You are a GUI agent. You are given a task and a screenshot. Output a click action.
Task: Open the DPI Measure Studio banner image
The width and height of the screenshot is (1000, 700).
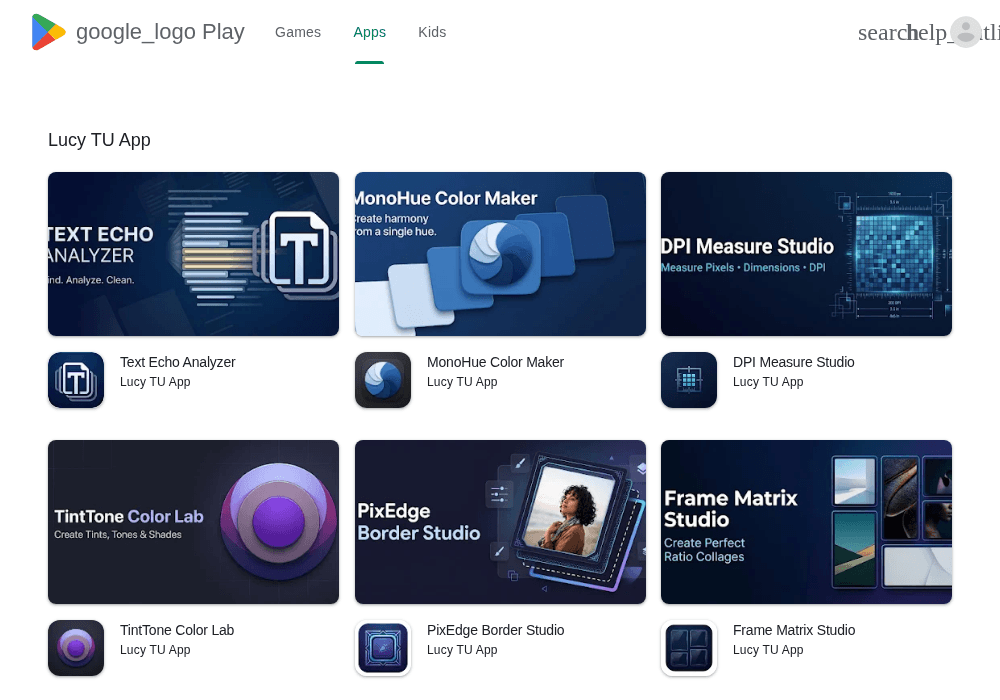click(806, 254)
